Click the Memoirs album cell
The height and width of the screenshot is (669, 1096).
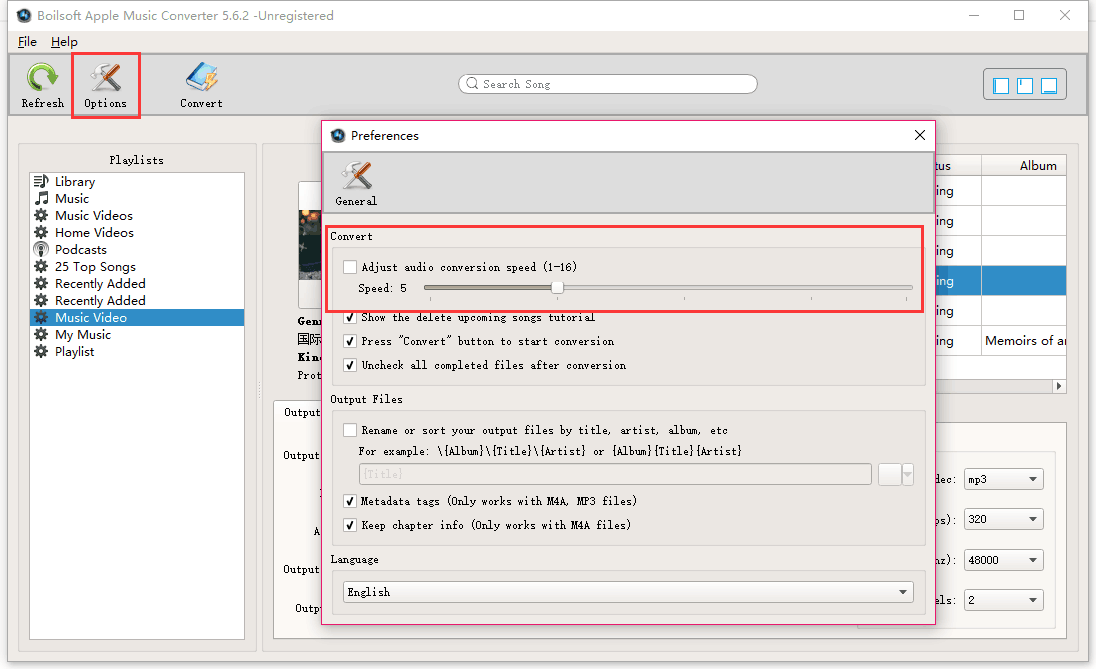click(1024, 341)
